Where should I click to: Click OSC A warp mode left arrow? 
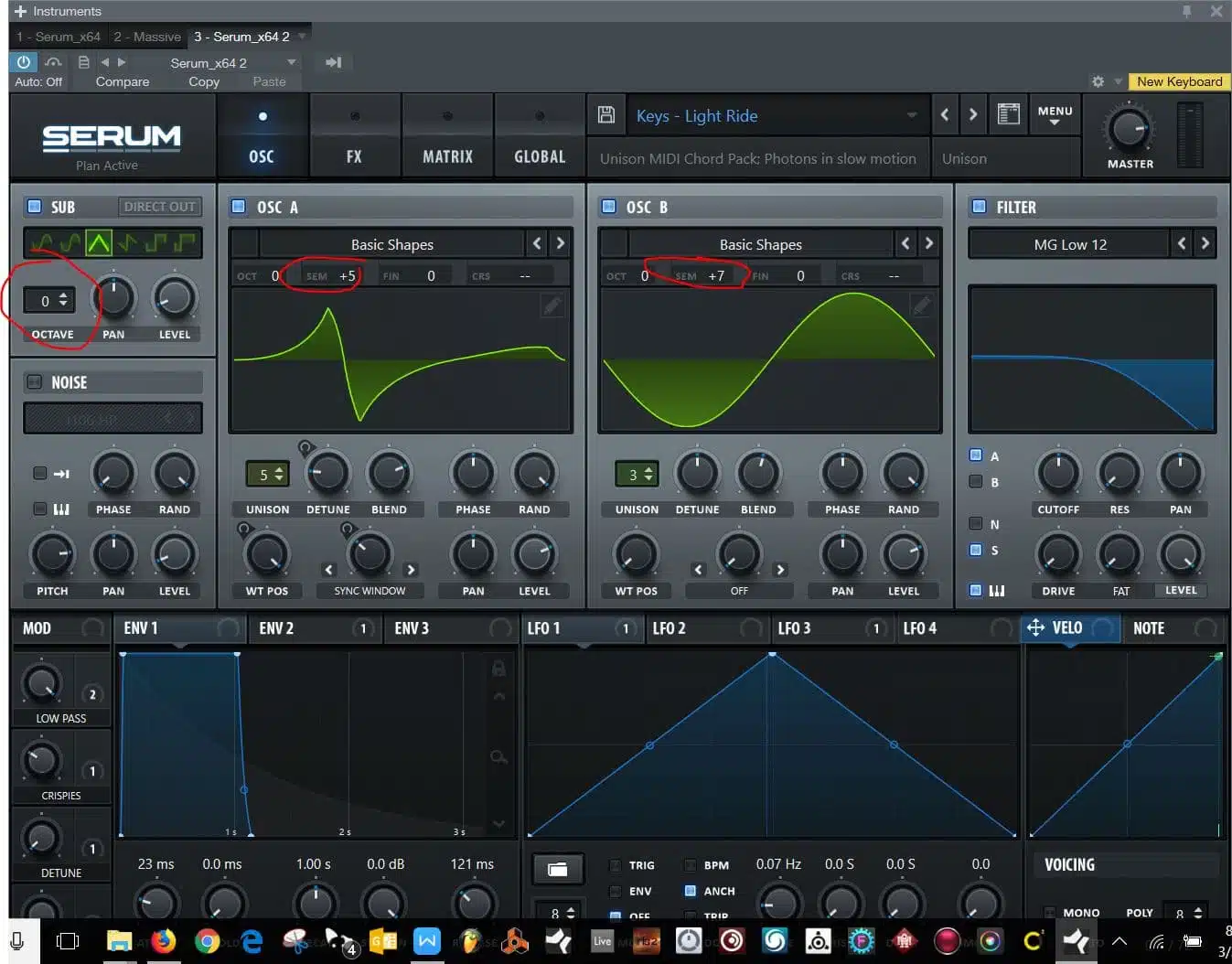coord(329,570)
